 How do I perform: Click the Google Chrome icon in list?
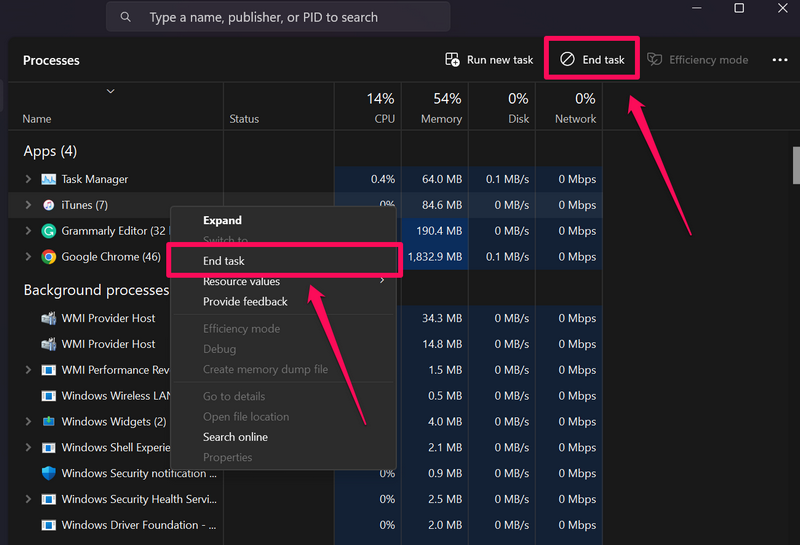pyautogui.click(x=48, y=257)
